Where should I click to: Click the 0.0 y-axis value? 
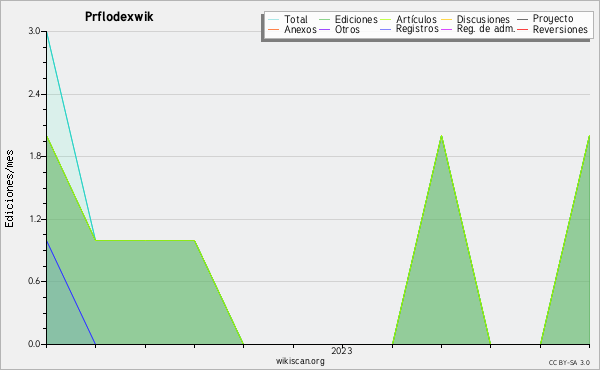click(x=34, y=344)
